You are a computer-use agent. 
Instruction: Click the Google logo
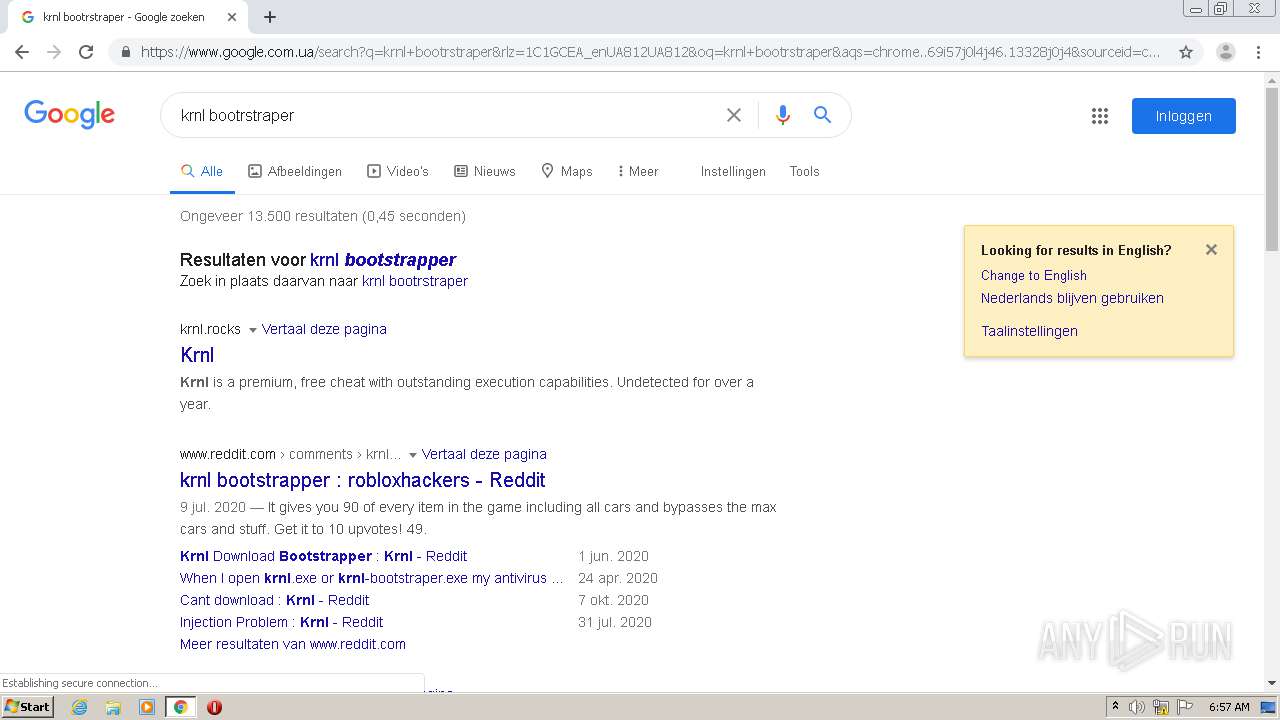(69, 115)
